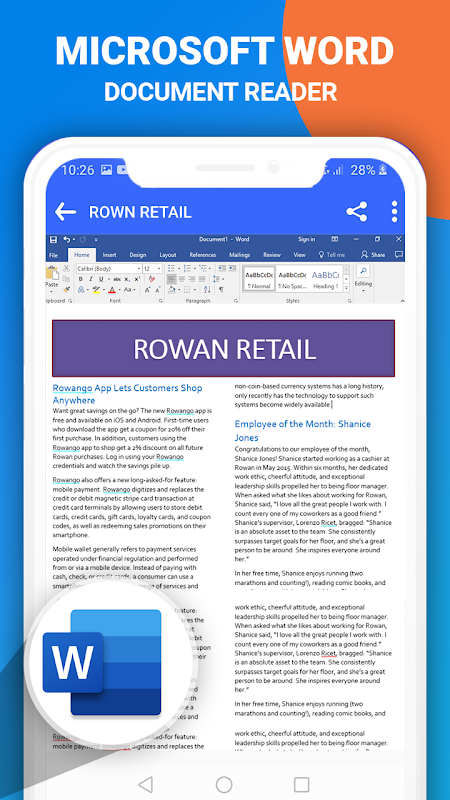Open Line and Paragraph Spacing dropdown
This screenshot has width=450, height=800.
[217, 279]
